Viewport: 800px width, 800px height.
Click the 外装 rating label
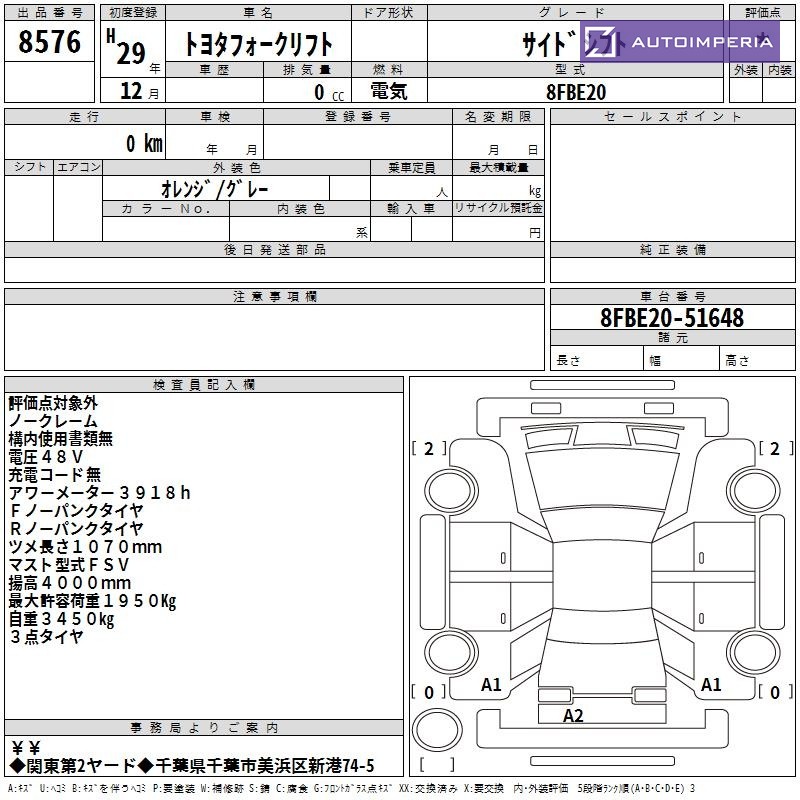coord(745,70)
